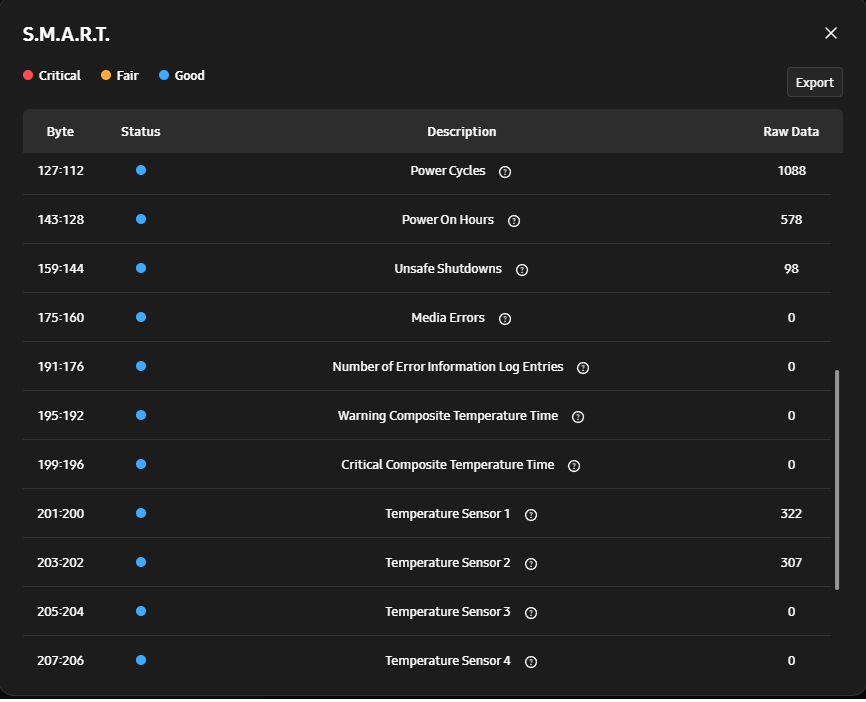This screenshot has width=866, height=702.
Task: Click the Temperature Sensor 4 label
Action: [x=448, y=661]
